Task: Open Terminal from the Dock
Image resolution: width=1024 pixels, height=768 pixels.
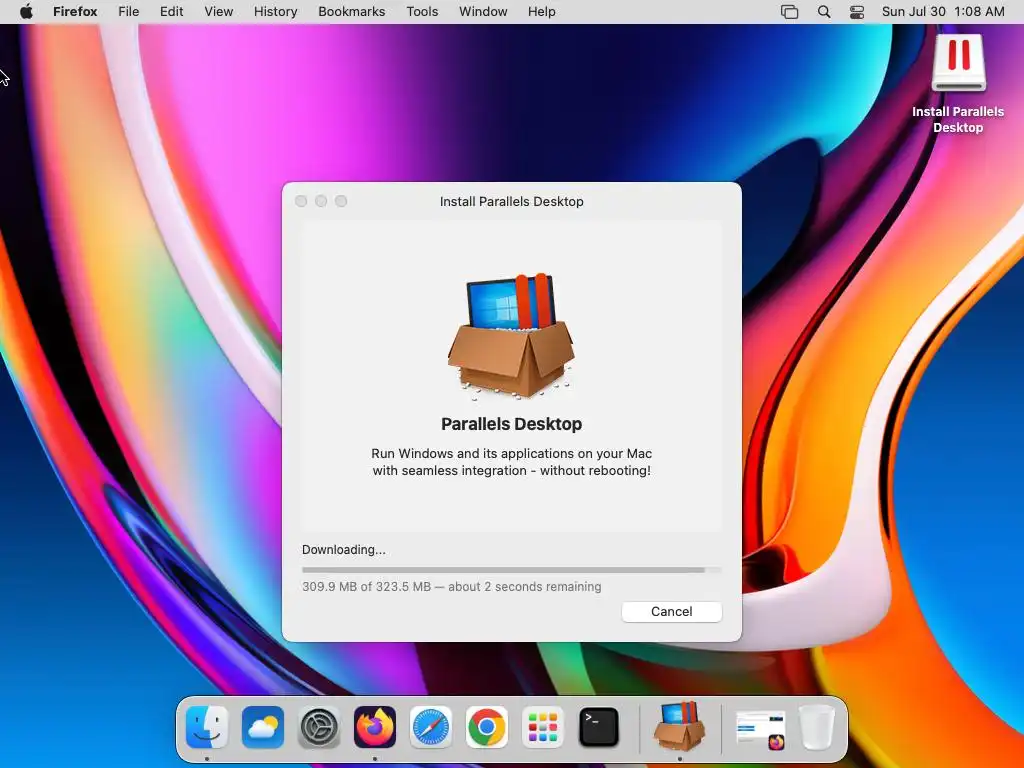Action: (599, 727)
